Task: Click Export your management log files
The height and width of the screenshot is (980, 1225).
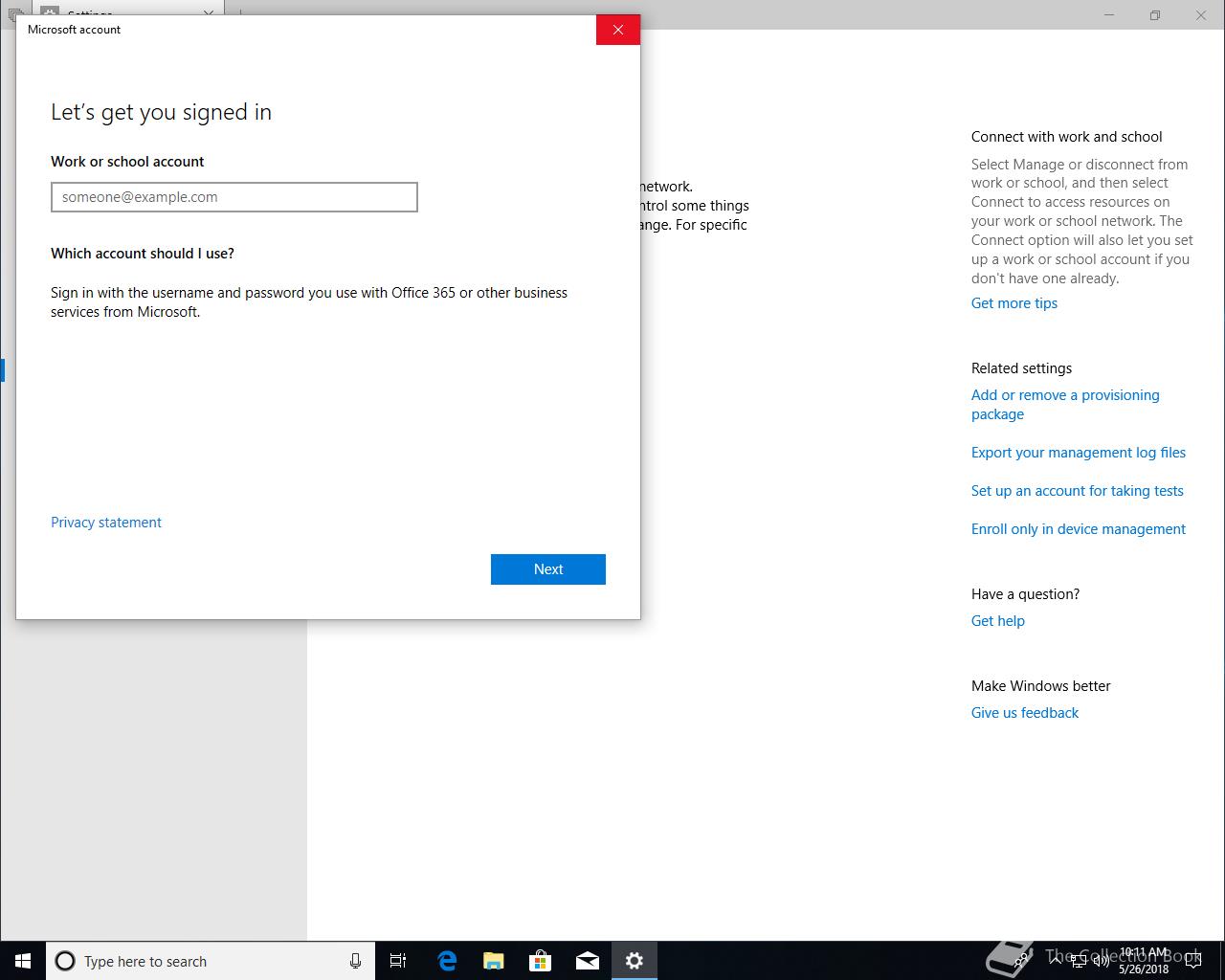Action: pos(1079,453)
